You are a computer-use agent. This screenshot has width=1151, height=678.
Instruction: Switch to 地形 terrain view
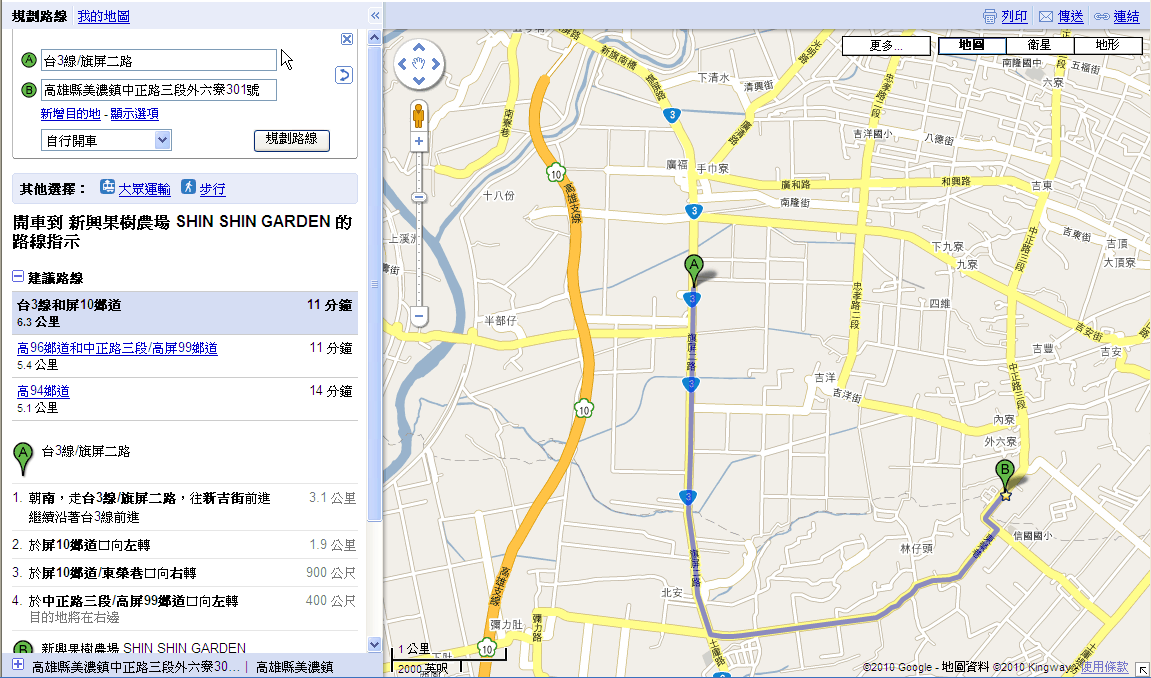1107,45
